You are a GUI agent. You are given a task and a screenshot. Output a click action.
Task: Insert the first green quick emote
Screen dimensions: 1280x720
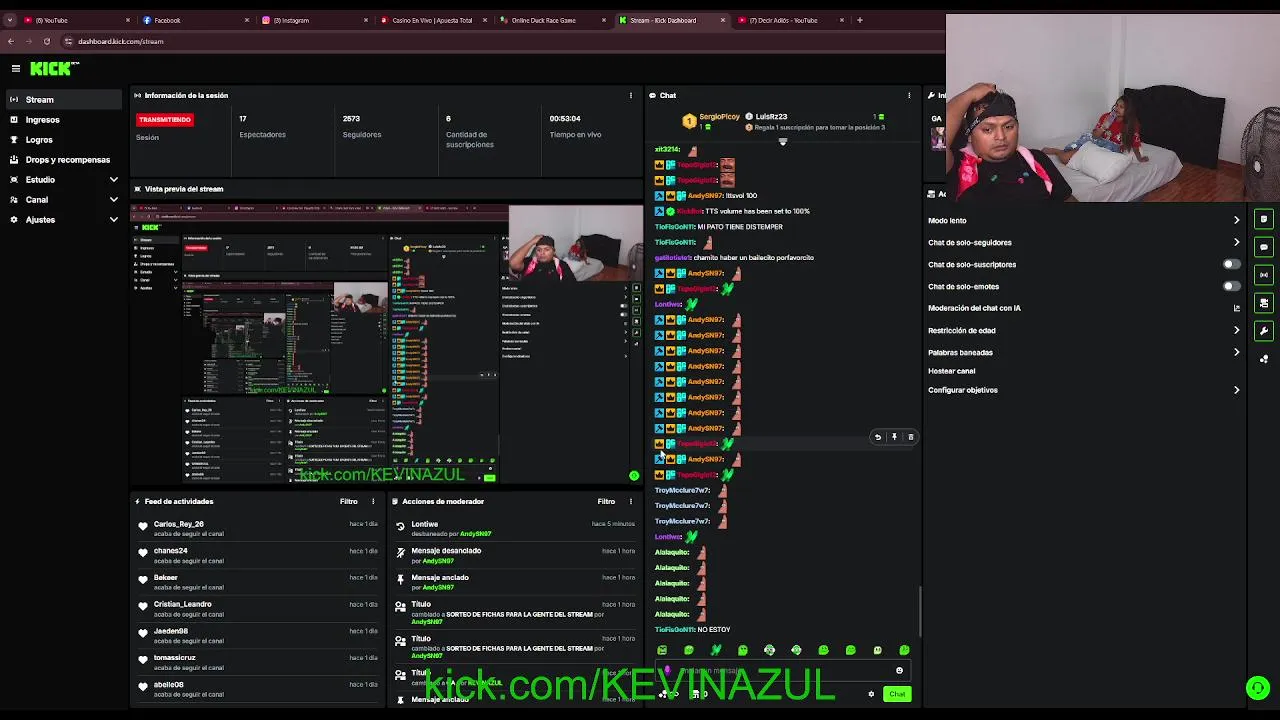pyautogui.click(x=662, y=650)
